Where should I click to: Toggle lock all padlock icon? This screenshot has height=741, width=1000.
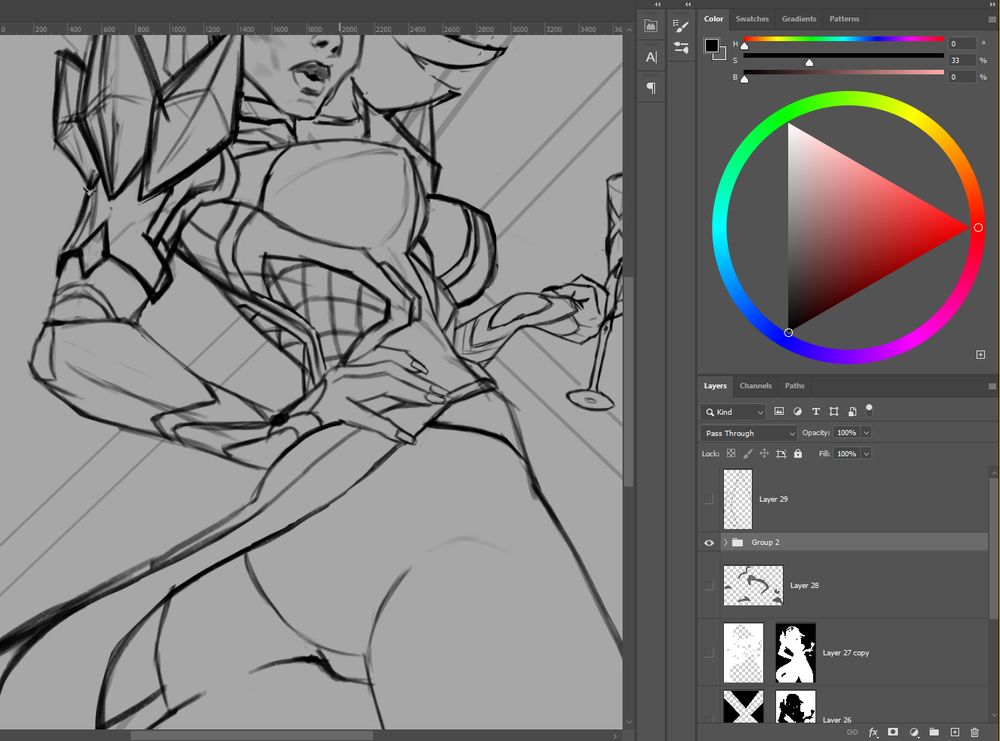point(798,453)
